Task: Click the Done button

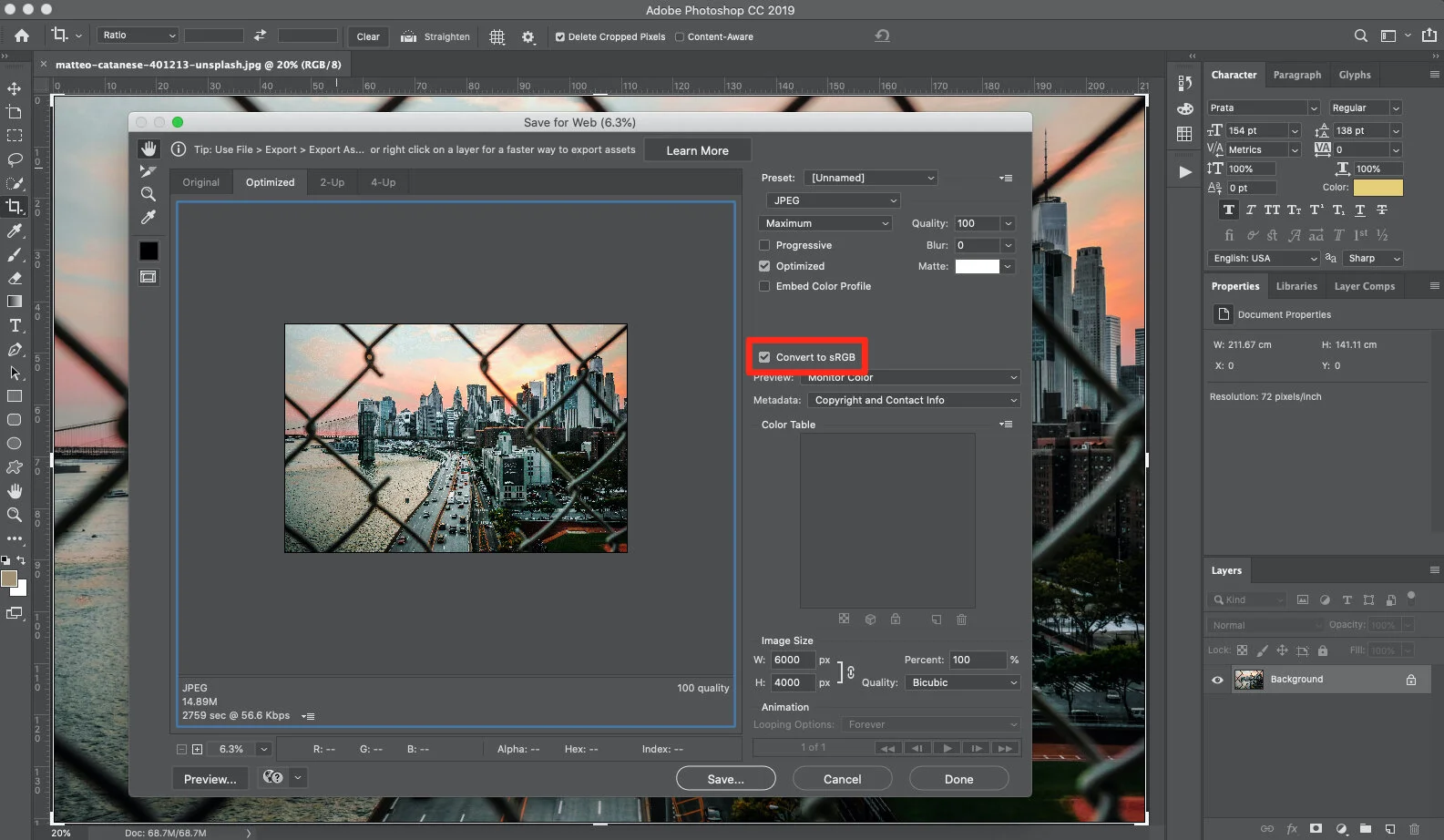Action: 959,779
